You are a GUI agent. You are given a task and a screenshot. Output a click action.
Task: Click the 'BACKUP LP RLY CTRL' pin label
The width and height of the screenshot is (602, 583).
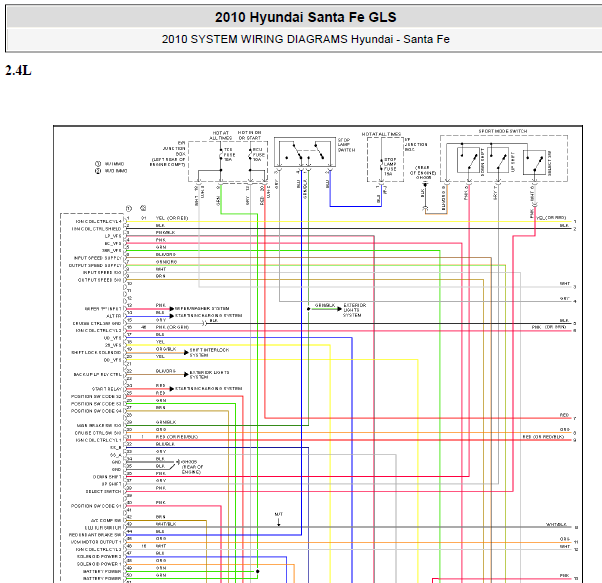tap(98, 375)
